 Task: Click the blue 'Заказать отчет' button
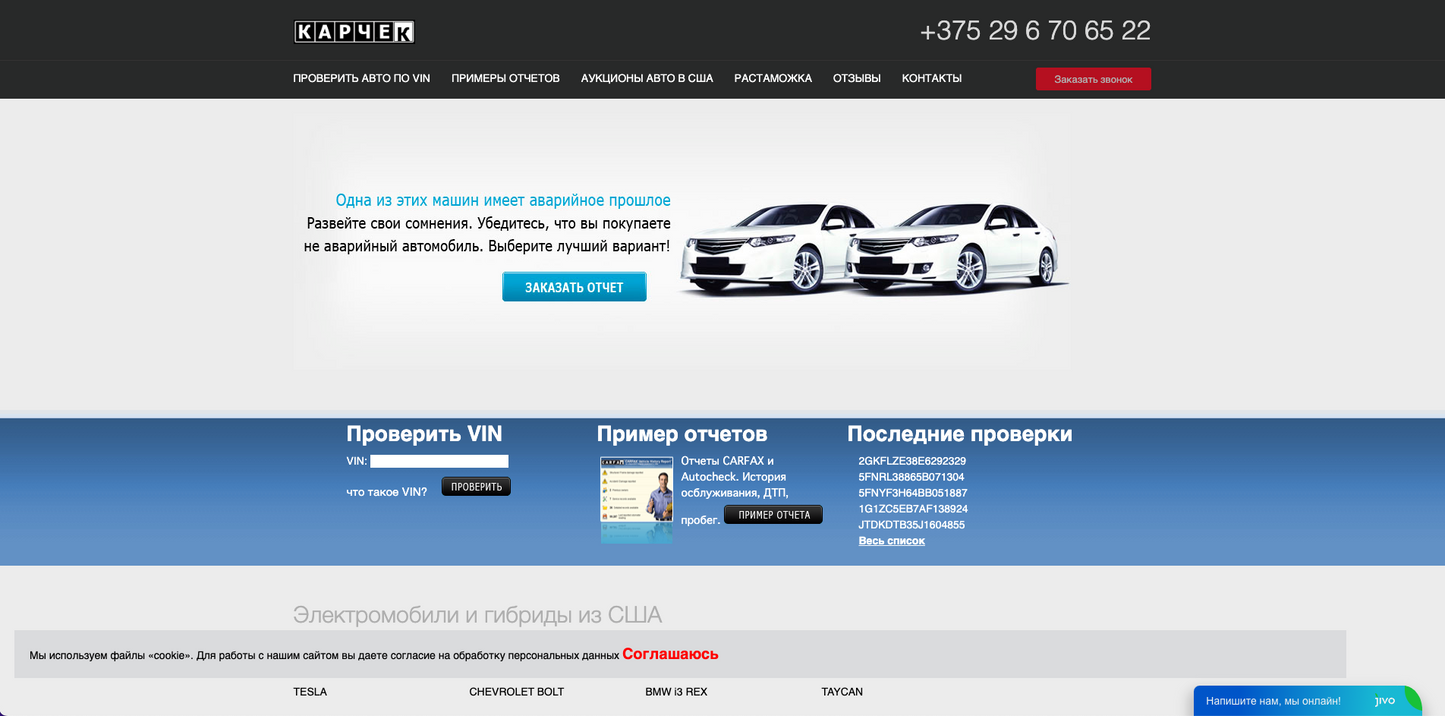(x=574, y=287)
